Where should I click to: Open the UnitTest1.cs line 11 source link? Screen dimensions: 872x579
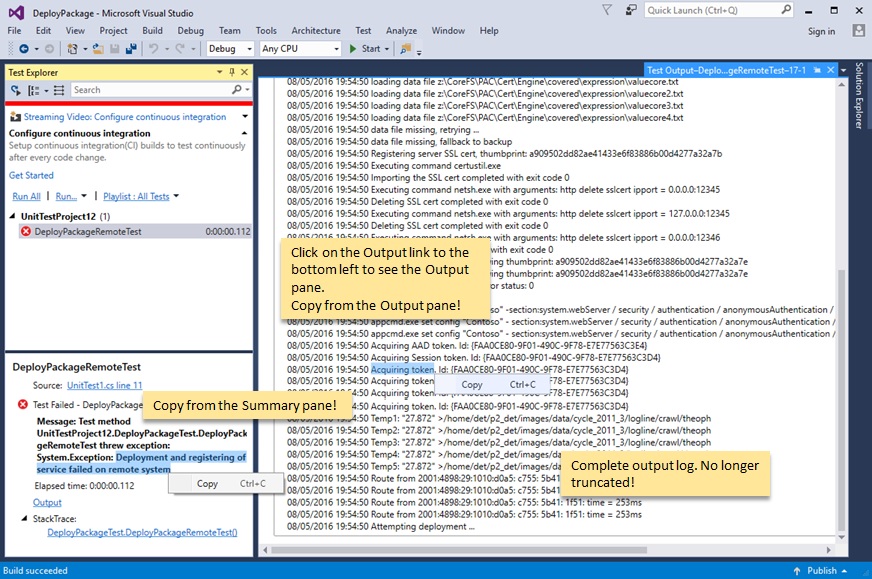(105, 385)
